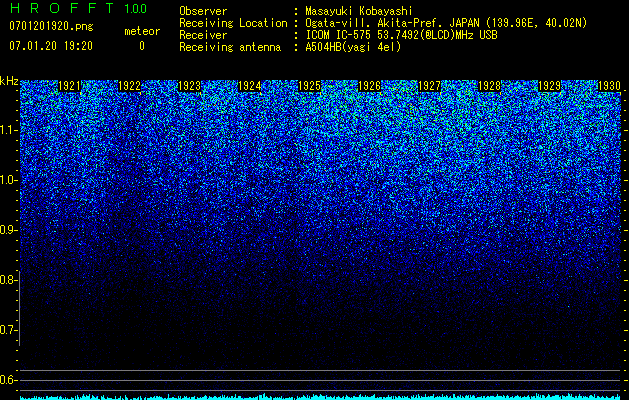Image resolution: width=629 pixels, height=400 pixels.
Task: Click the 0.7 kHz frequency axis label
Action: 8,330
